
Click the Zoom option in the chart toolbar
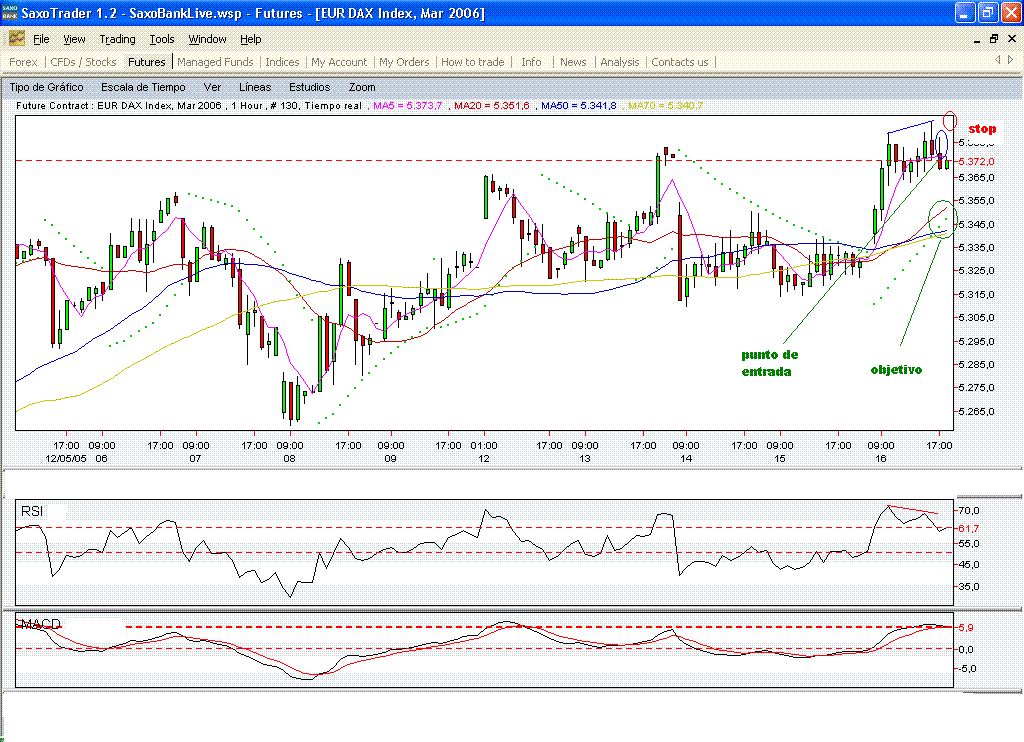coord(362,87)
